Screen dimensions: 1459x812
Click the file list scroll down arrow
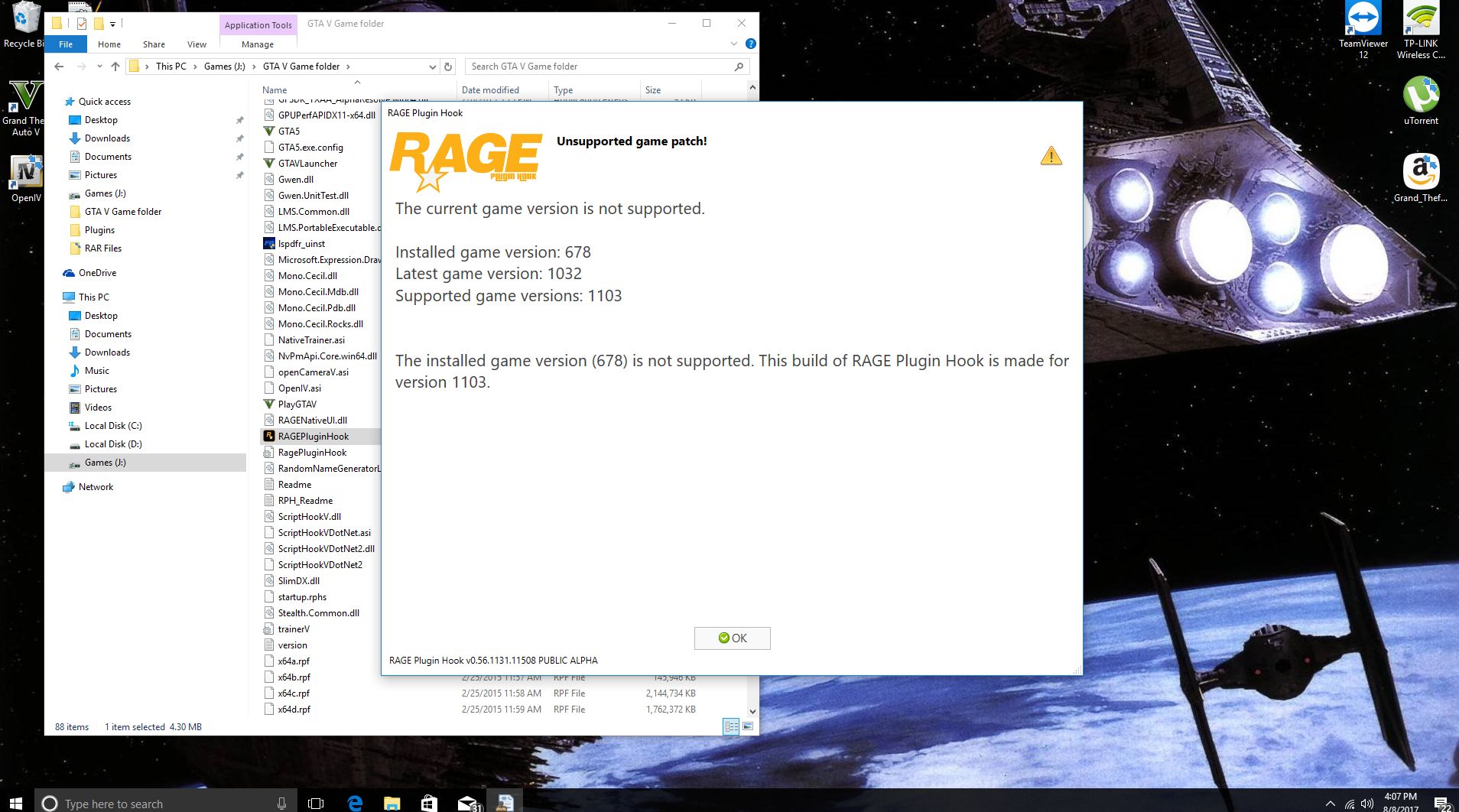point(752,711)
